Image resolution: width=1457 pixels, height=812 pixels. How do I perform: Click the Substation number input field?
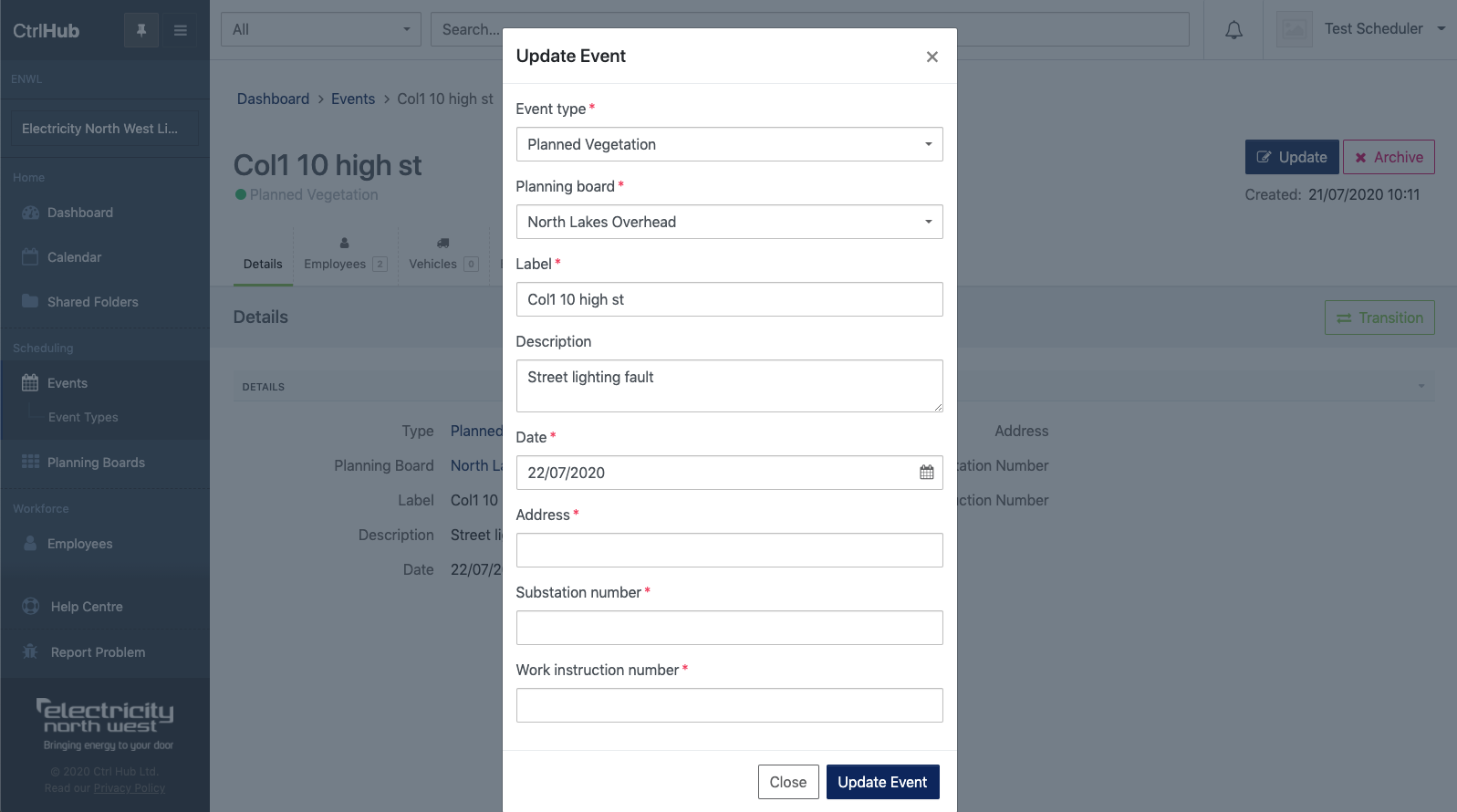pos(729,628)
